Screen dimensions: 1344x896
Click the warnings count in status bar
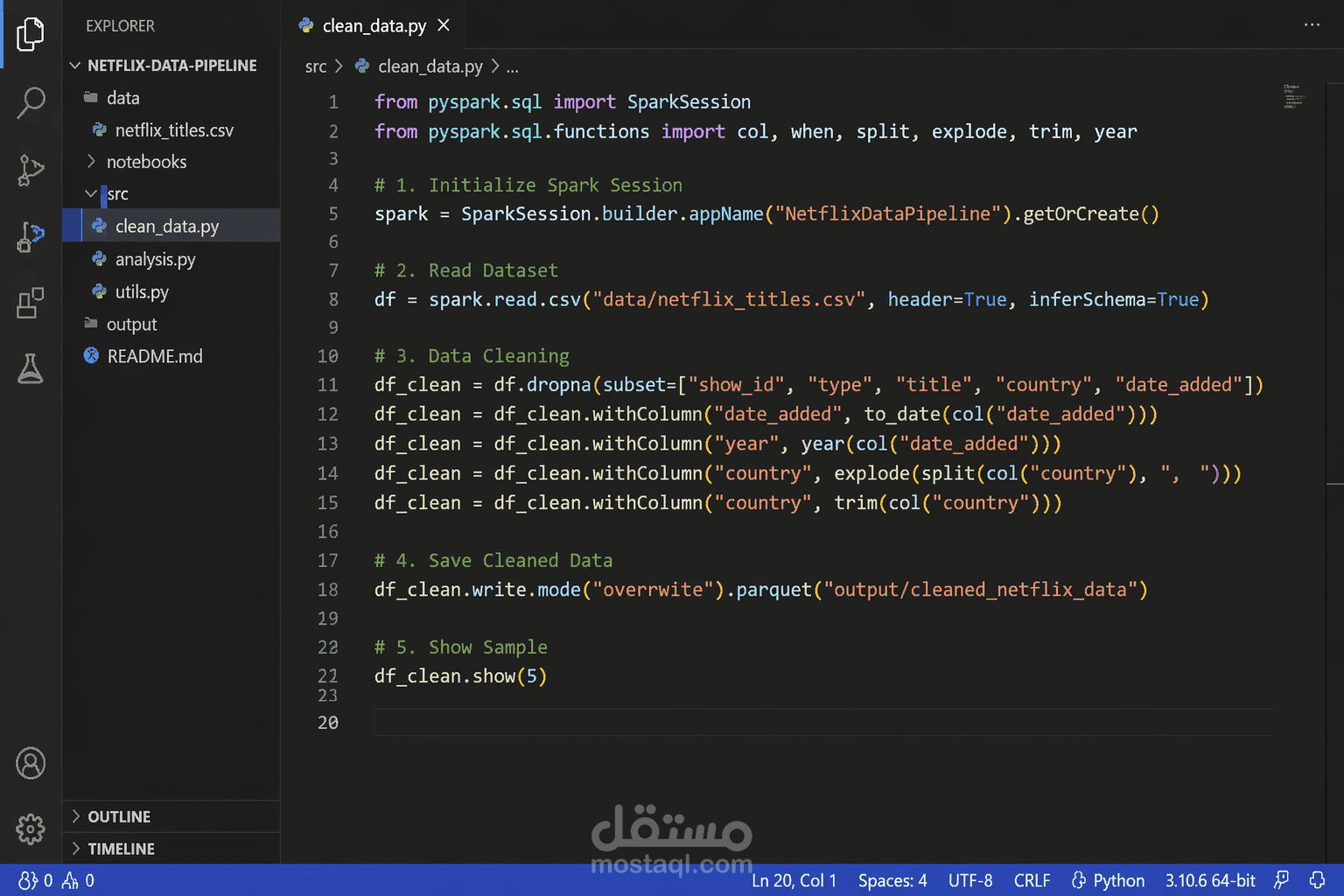point(79,880)
